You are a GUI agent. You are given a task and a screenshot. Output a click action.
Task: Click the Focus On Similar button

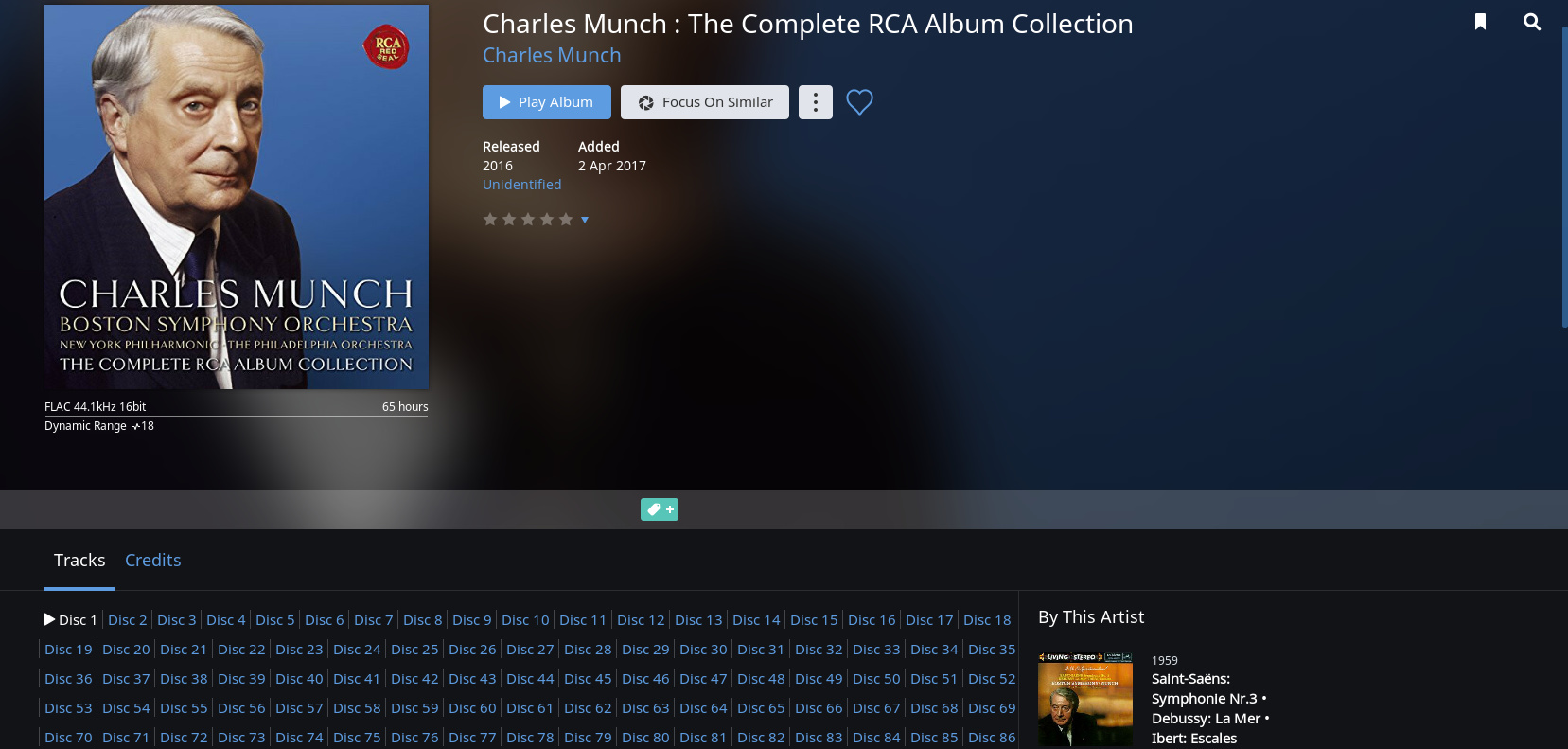(x=705, y=102)
